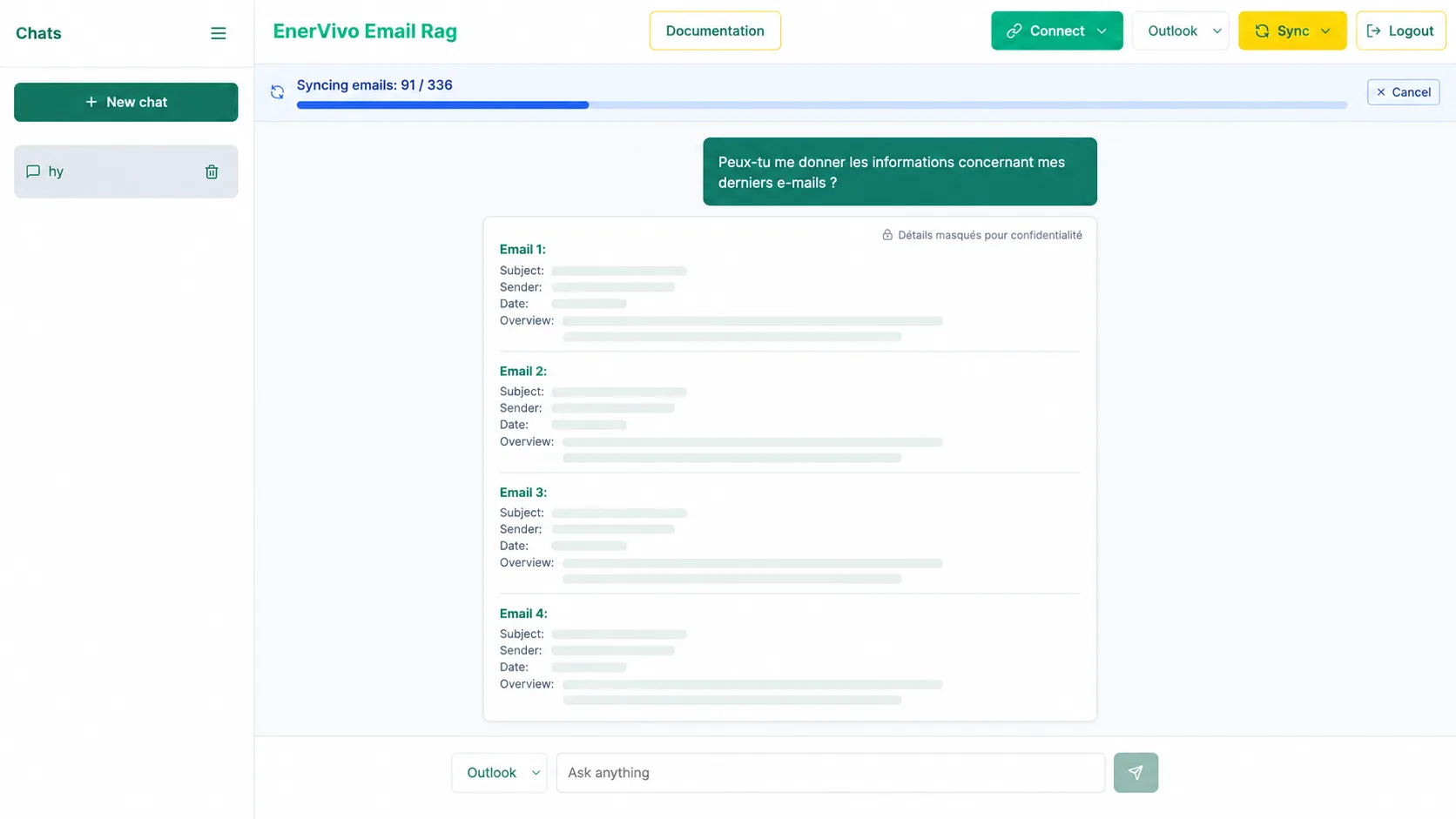Click the EnerVivo Email Rag title
1456x819 pixels.
click(x=365, y=31)
